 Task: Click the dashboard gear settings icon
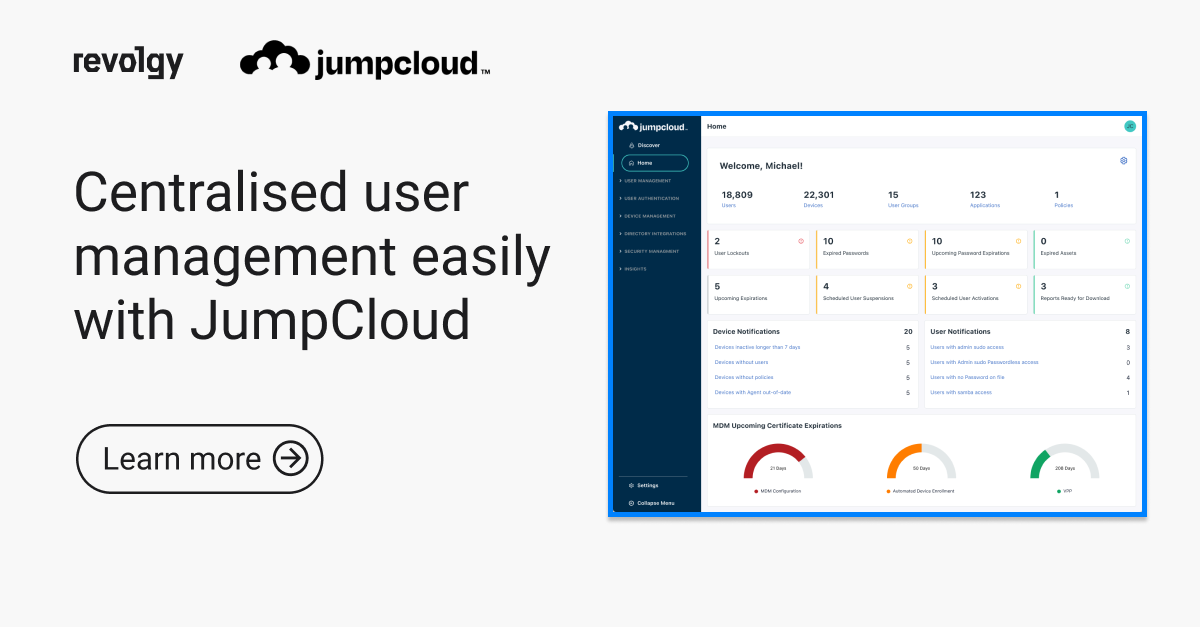tap(1124, 161)
